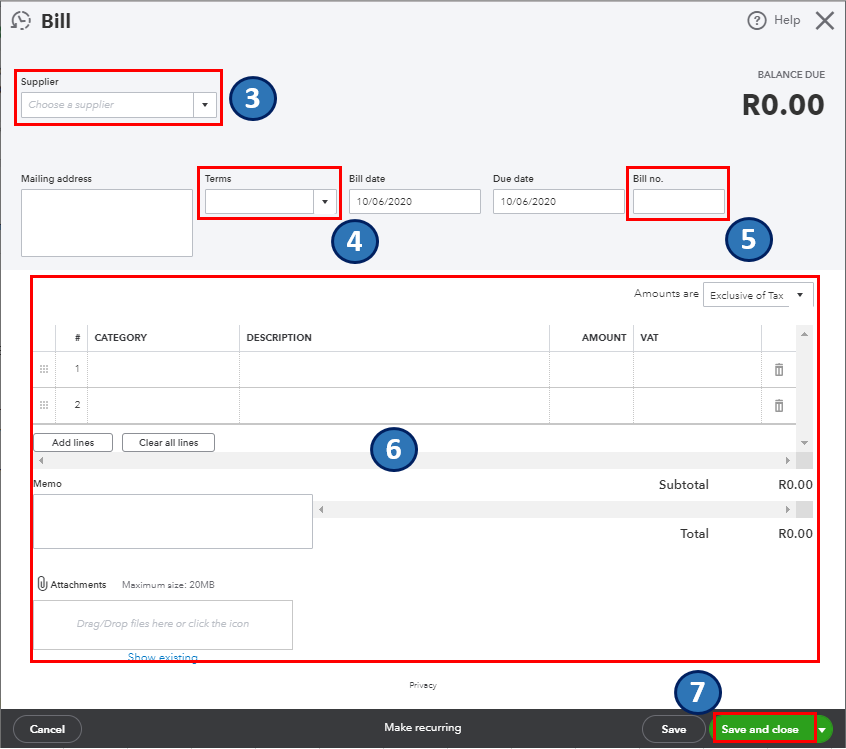
Task: Open the Help question mark icon
Action: pyautogui.click(x=756, y=21)
